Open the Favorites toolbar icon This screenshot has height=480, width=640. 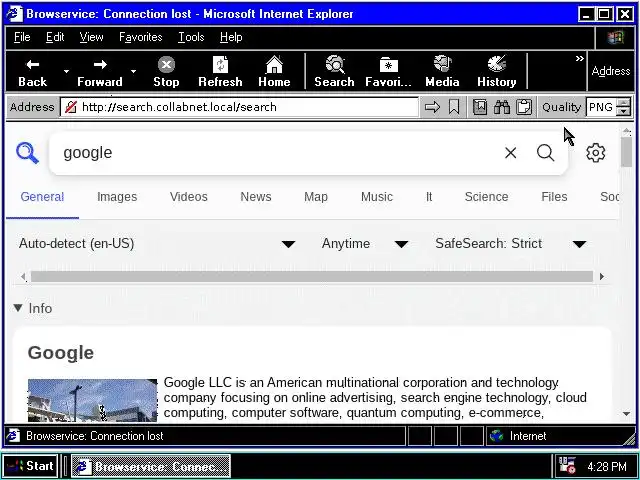pos(389,64)
